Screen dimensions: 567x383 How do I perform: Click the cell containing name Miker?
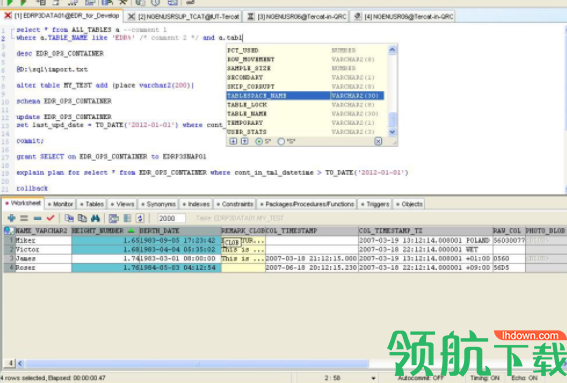(x=43, y=241)
